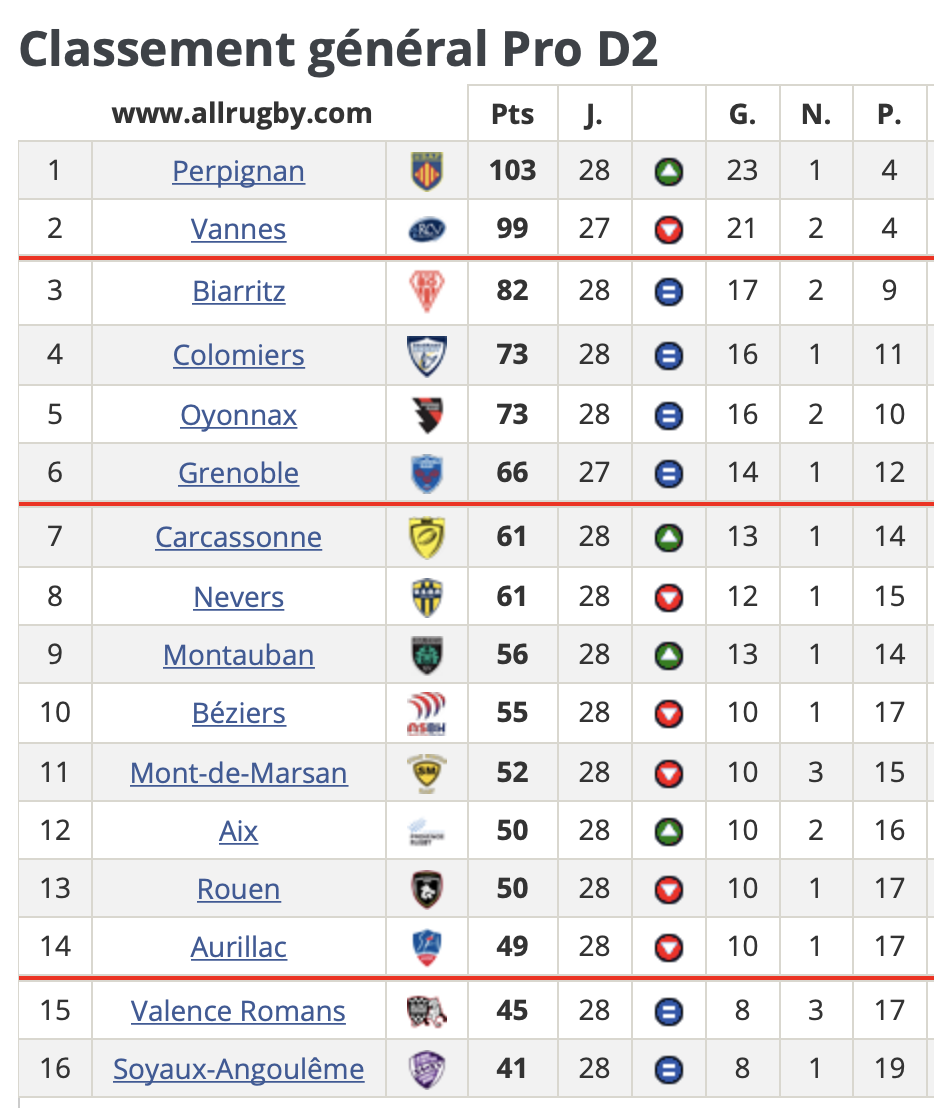Click the Soyaux-Angoulême purple crest icon

click(x=427, y=1069)
